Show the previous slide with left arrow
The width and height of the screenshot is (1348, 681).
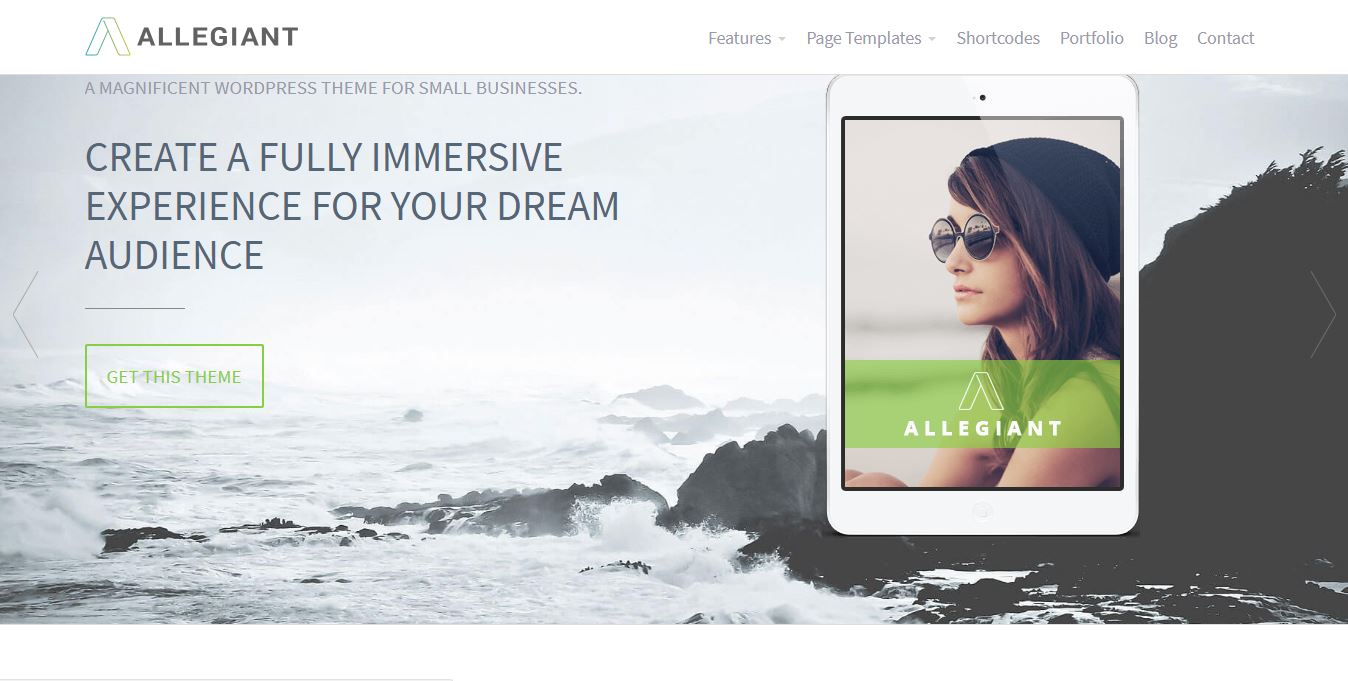[x=26, y=314]
